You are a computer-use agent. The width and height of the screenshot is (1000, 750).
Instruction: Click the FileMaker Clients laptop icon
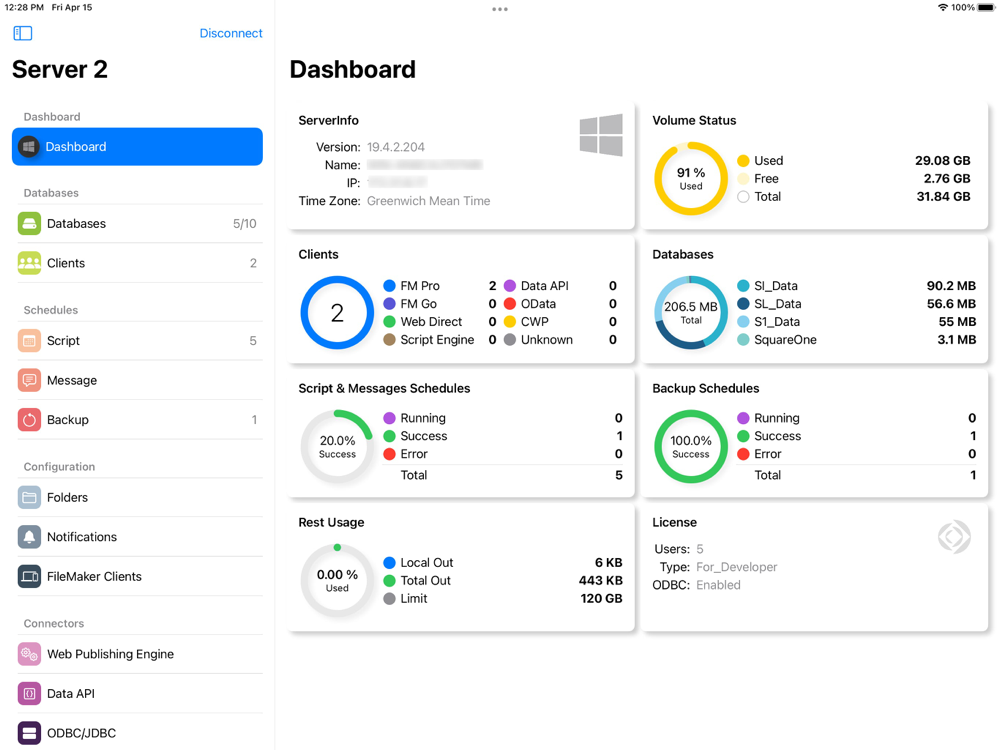tap(29, 577)
